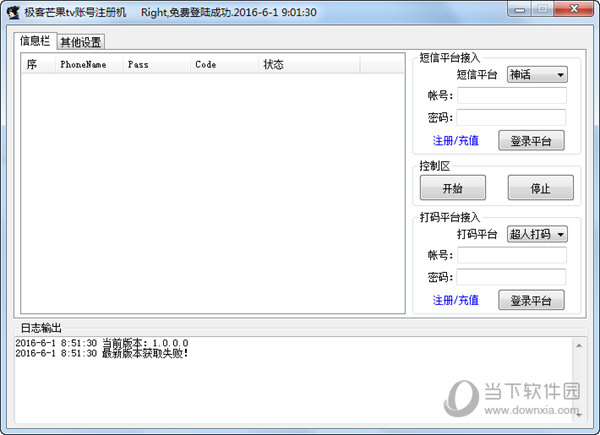
Task: Open the 其他设置 tab
Action: (x=81, y=42)
